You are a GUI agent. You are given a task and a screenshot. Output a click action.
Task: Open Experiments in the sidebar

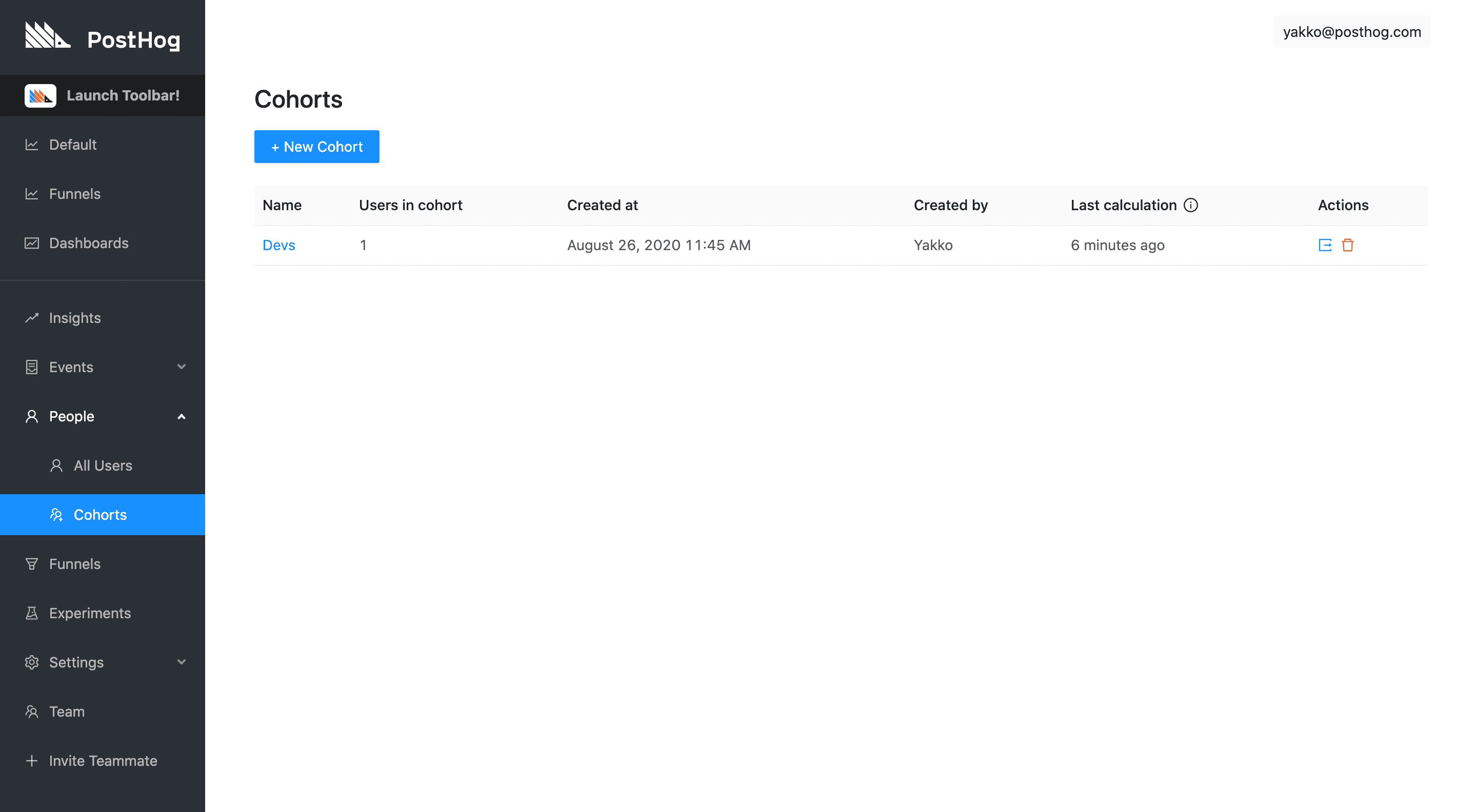coord(103,613)
